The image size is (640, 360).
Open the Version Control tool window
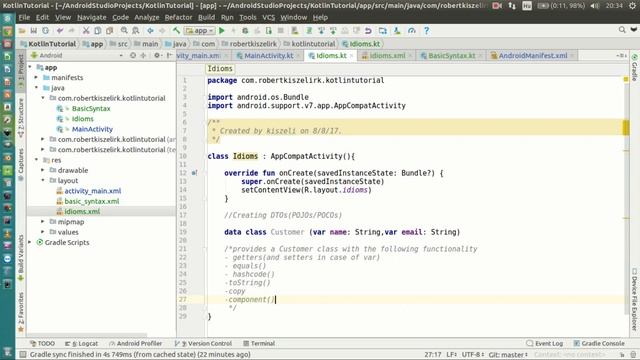pos(203,343)
